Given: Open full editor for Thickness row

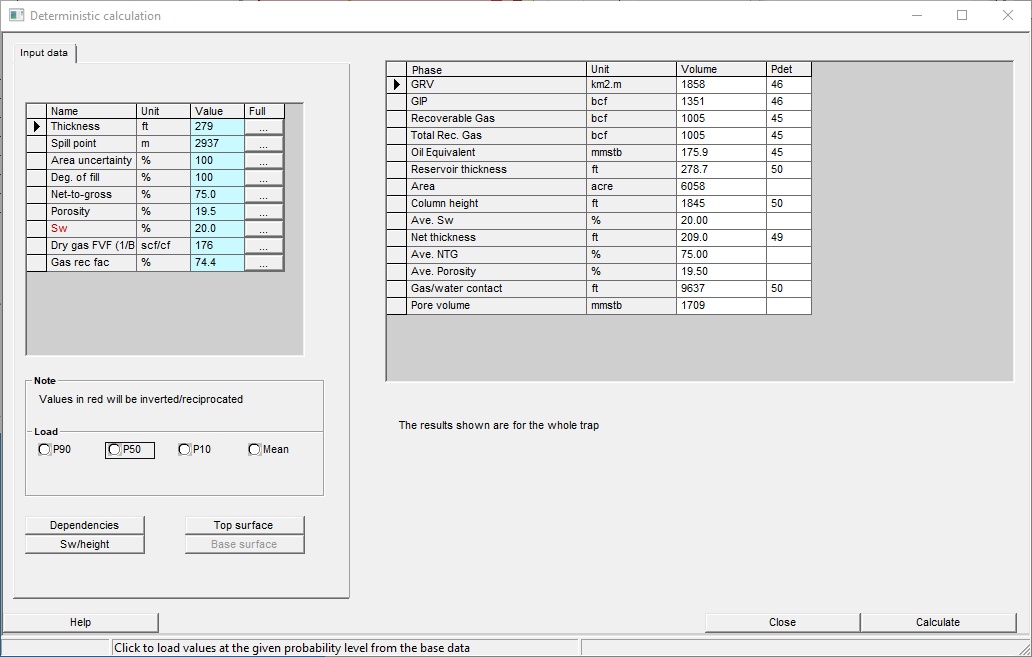Looking at the screenshot, I should click(x=263, y=128).
